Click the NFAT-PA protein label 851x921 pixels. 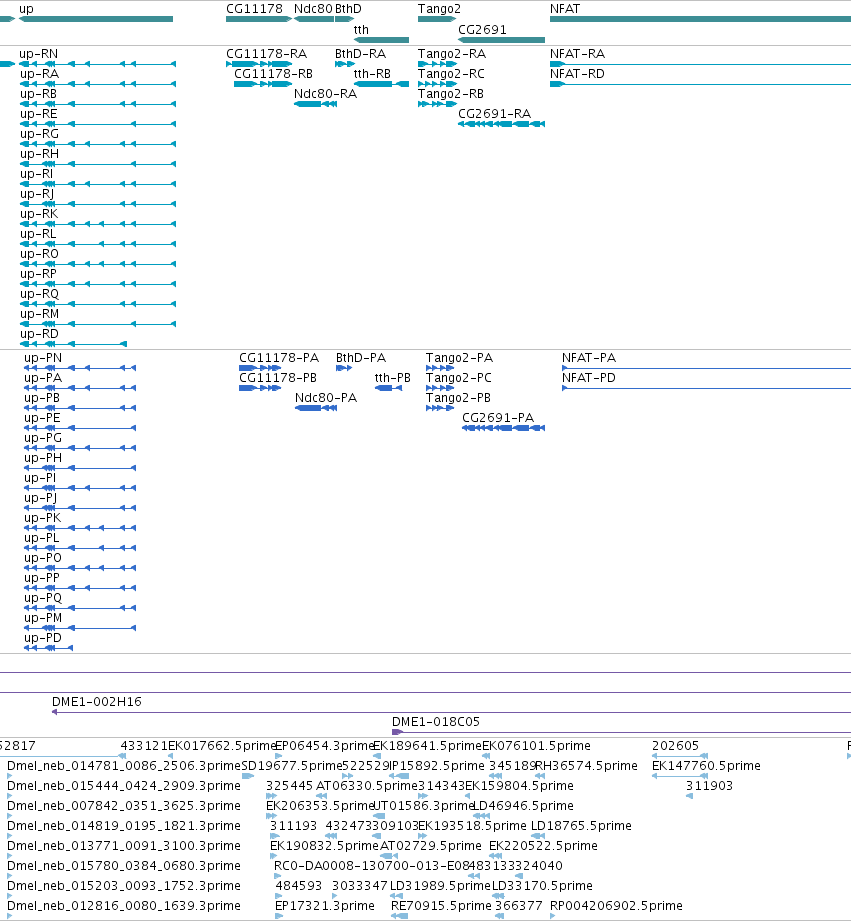(x=588, y=358)
